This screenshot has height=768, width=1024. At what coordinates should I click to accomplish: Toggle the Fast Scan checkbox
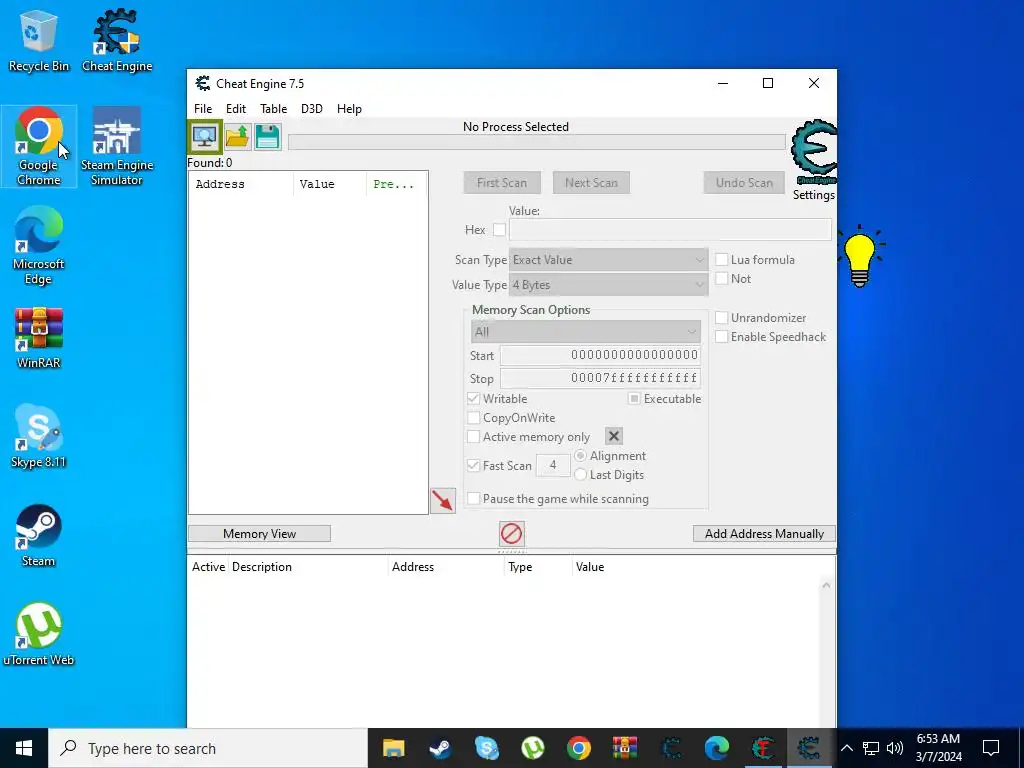[473, 466]
